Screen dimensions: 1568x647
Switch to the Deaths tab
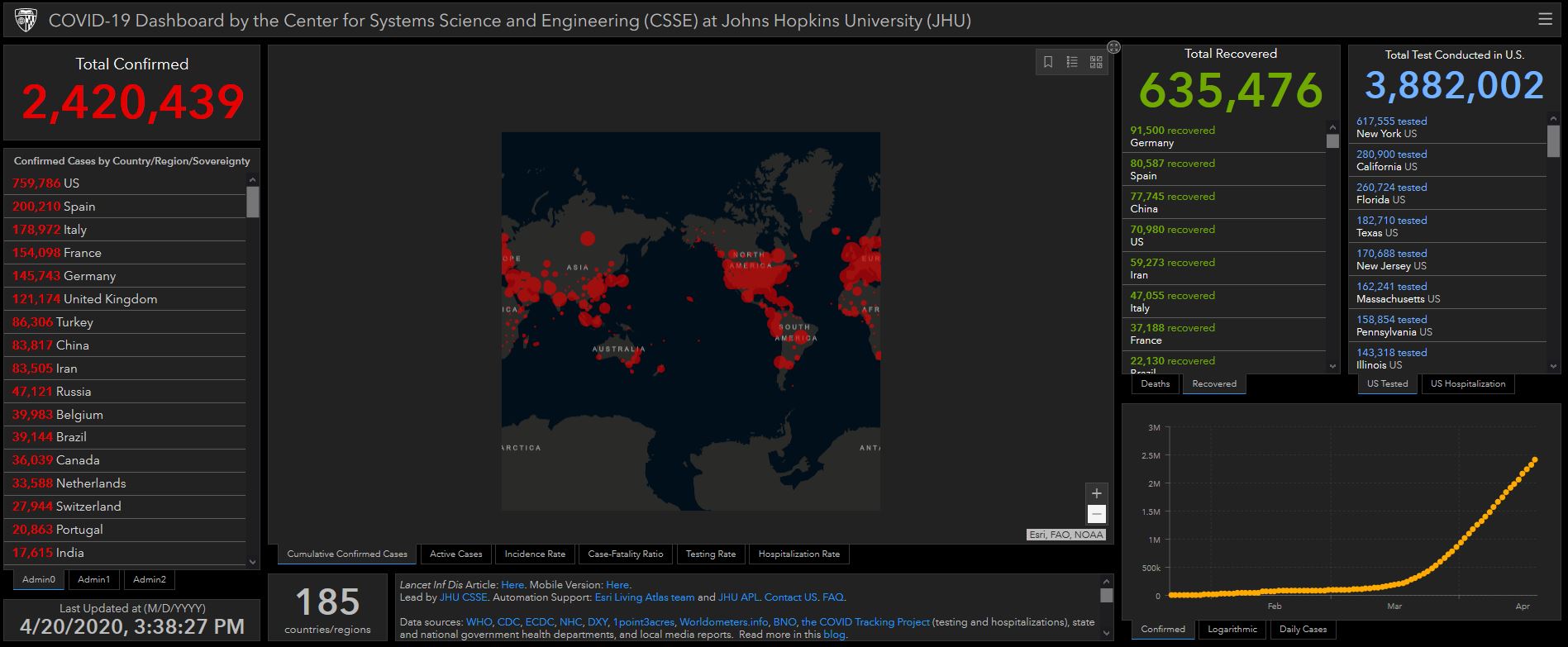point(1156,383)
